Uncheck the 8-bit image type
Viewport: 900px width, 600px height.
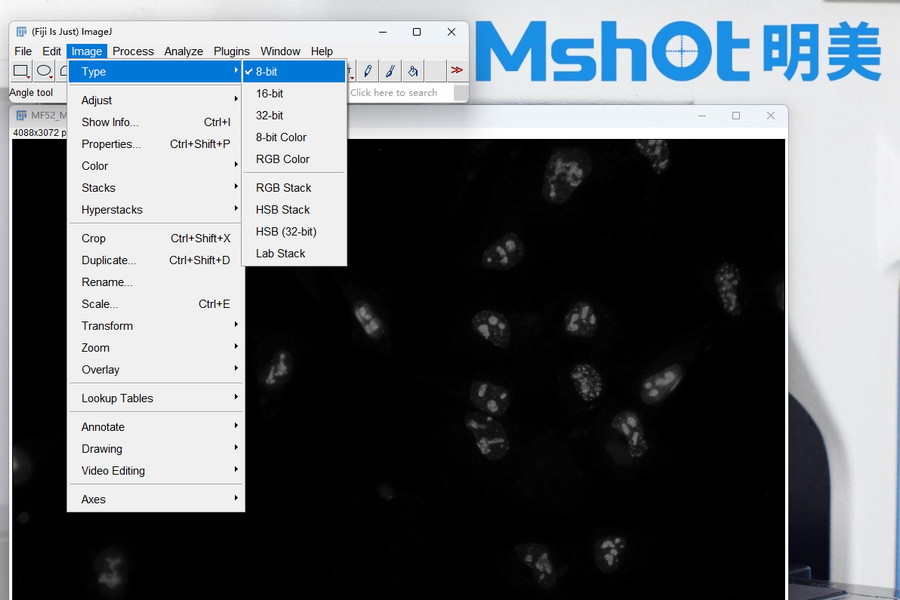[267, 72]
